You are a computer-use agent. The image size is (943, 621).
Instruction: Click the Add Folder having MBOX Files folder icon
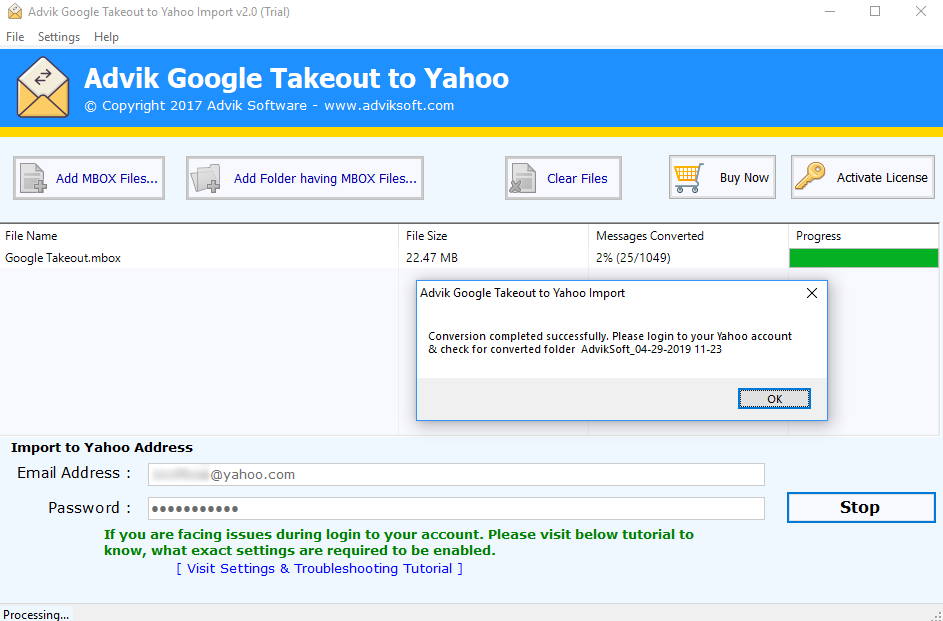click(206, 178)
